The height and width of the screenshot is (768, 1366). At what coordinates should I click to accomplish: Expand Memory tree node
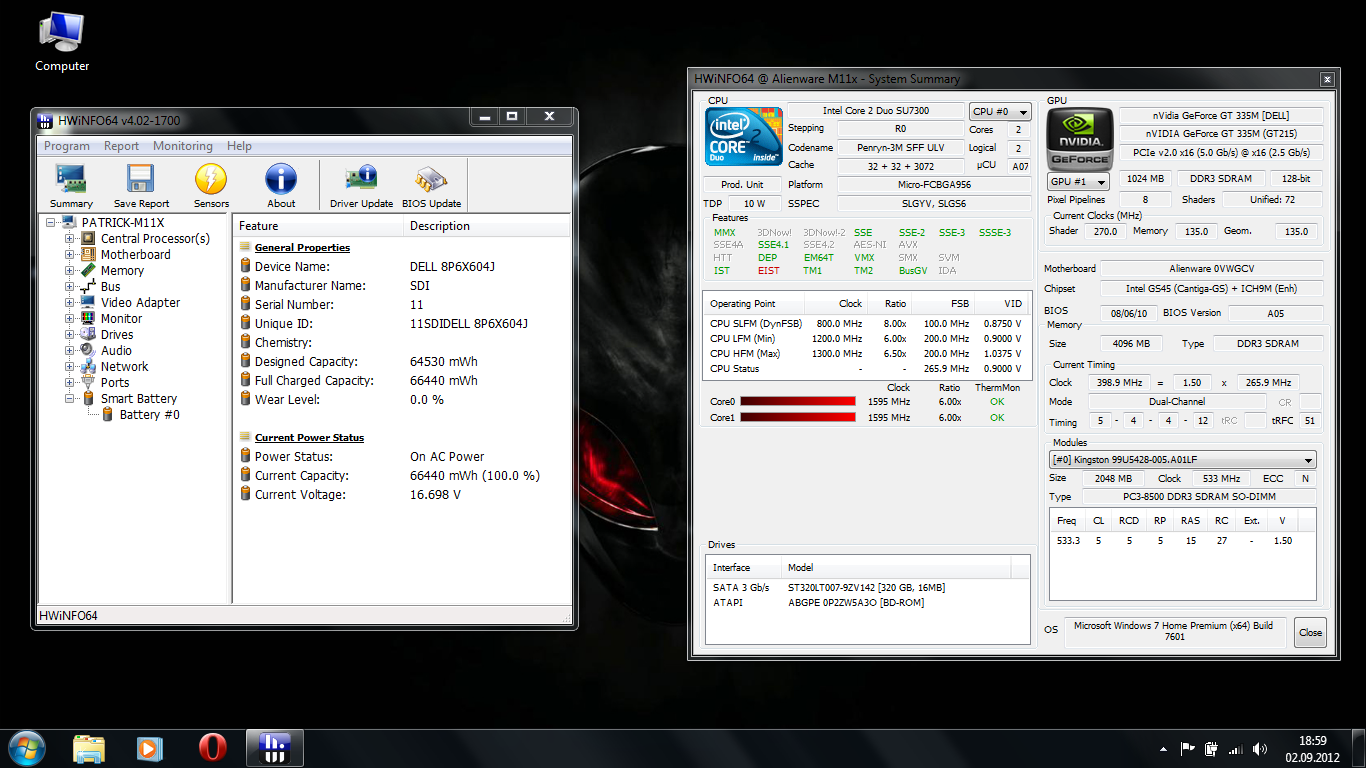click(x=70, y=271)
